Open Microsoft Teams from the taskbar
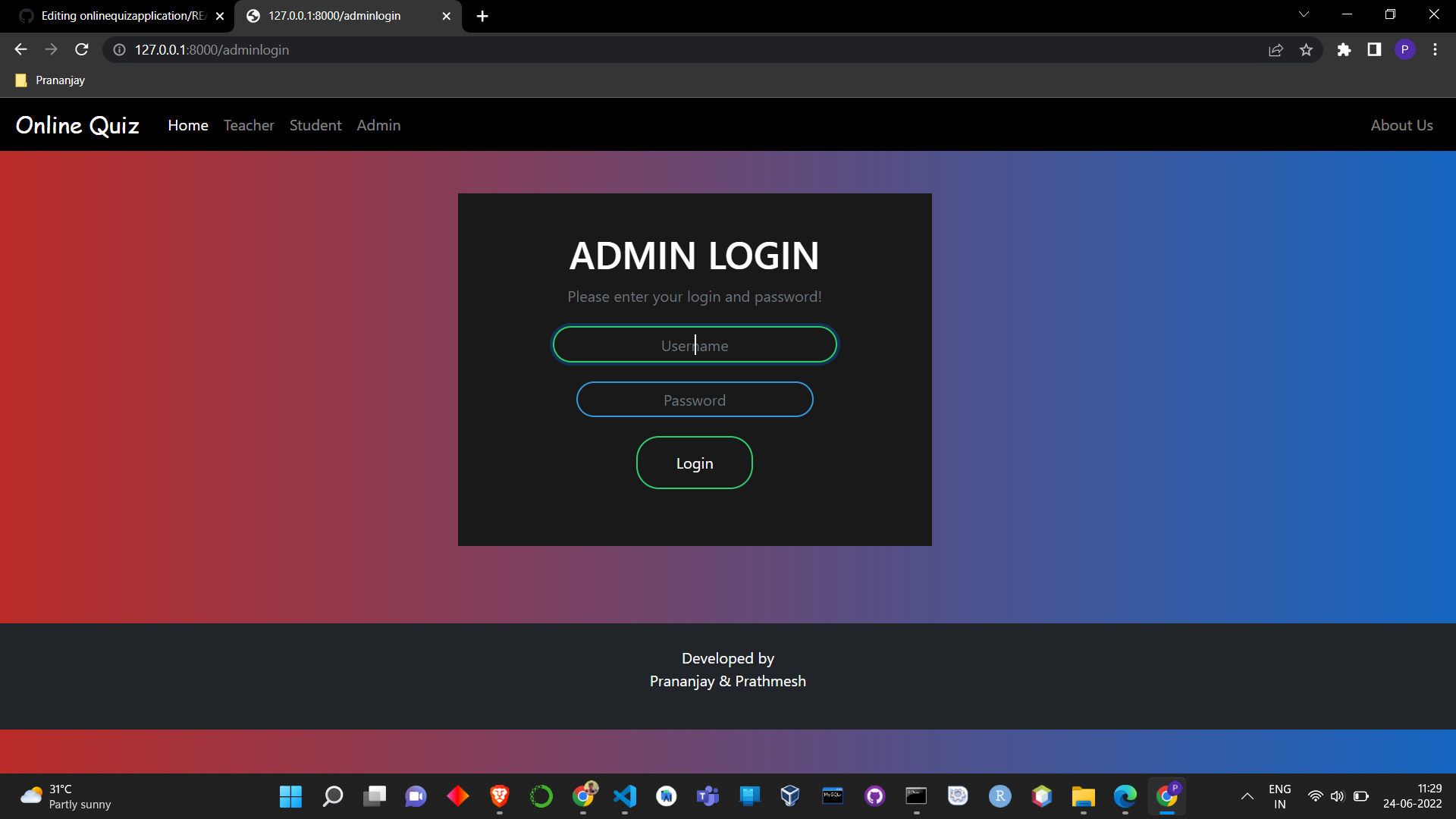 (x=708, y=796)
